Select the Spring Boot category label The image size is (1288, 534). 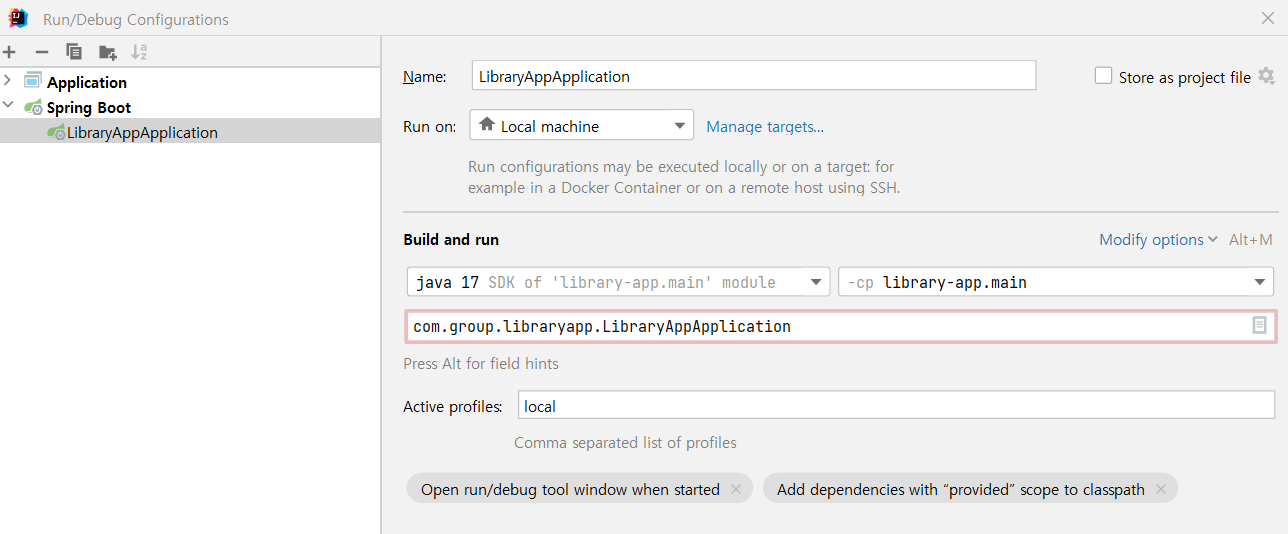point(89,107)
